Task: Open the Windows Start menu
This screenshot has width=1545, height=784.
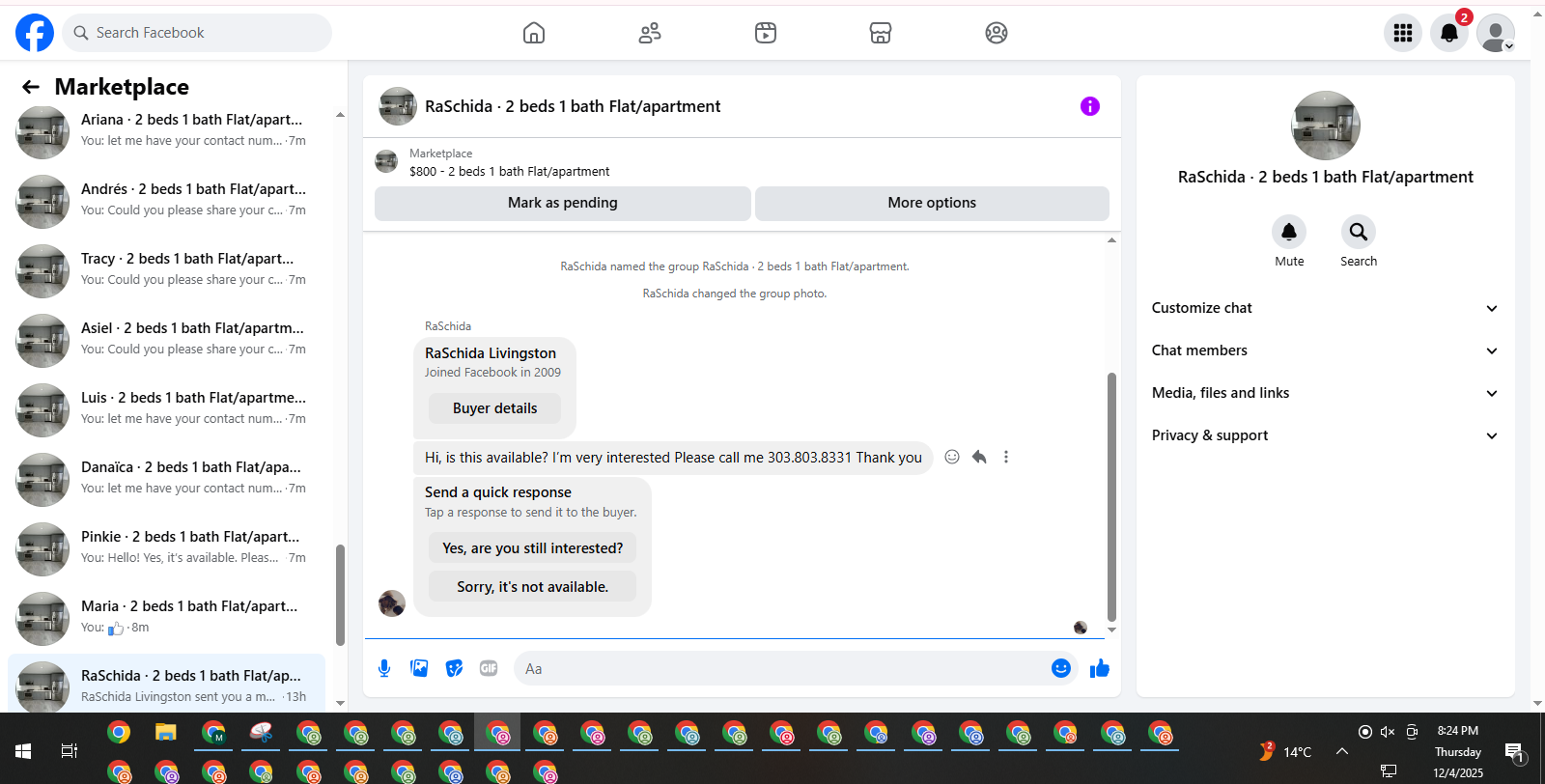Action: (x=23, y=751)
